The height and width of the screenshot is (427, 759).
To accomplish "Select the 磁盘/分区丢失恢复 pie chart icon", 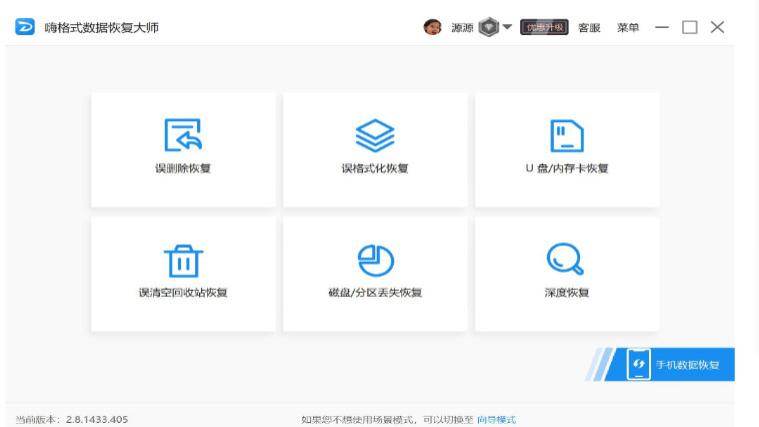I will (375, 260).
